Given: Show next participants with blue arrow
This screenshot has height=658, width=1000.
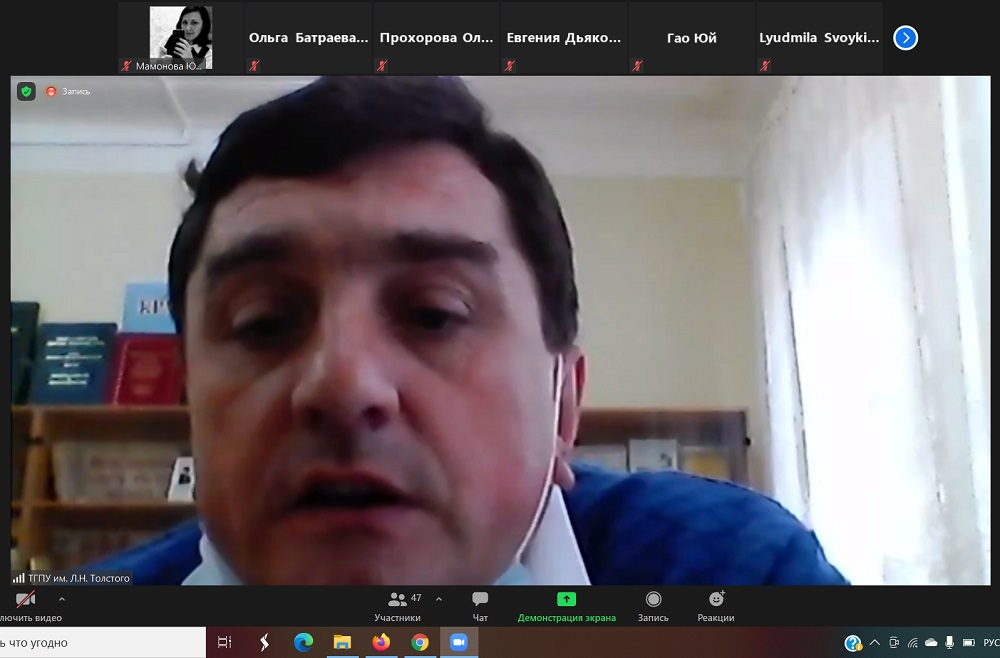Looking at the screenshot, I should 906,38.
